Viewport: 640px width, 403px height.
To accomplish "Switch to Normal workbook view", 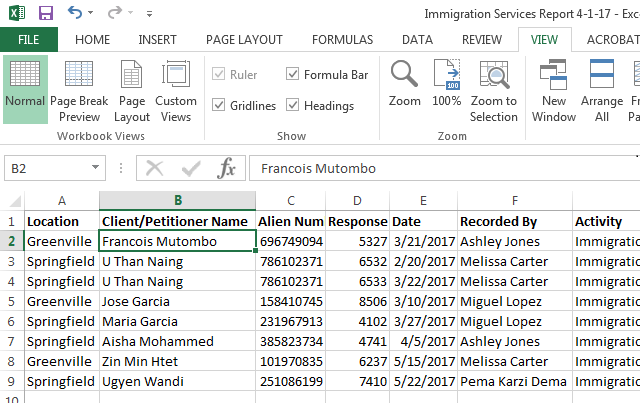I will click(25, 90).
